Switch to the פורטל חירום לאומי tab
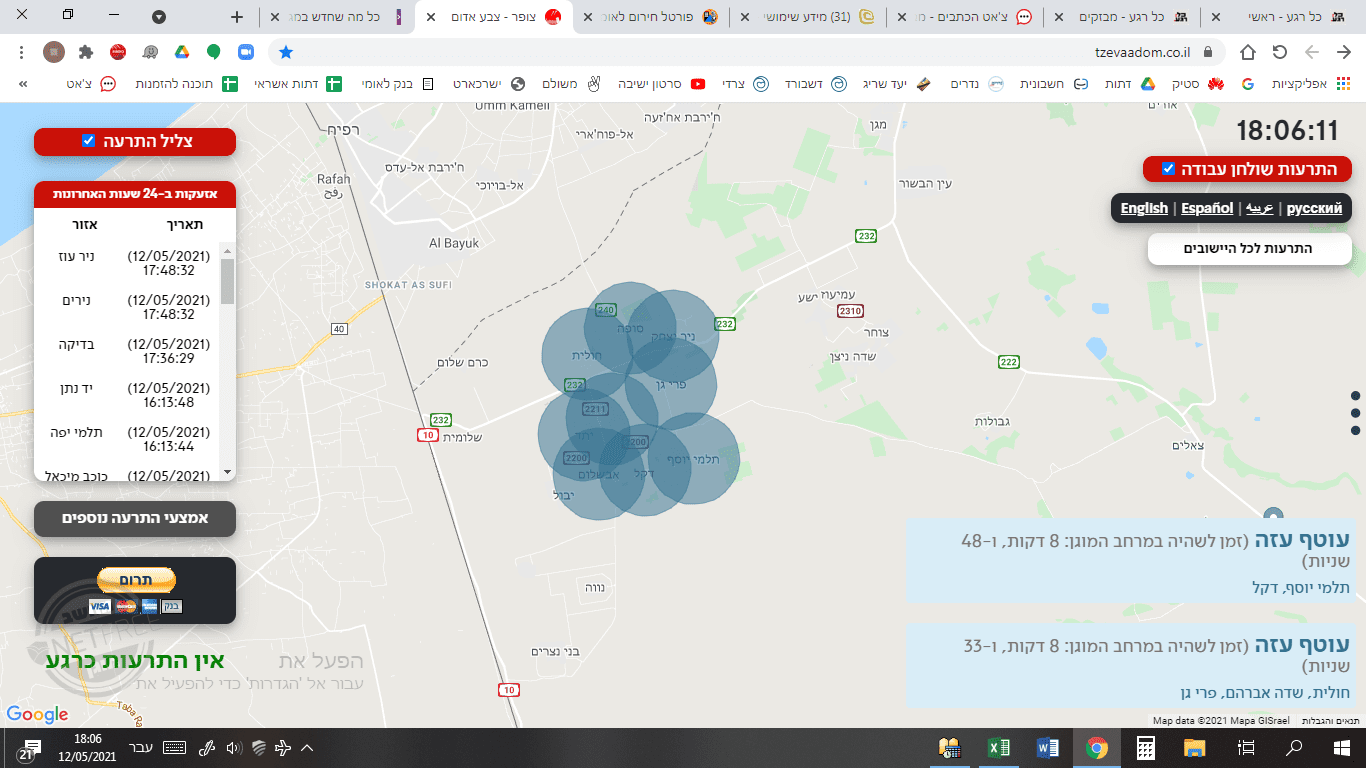 [x=652, y=17]
